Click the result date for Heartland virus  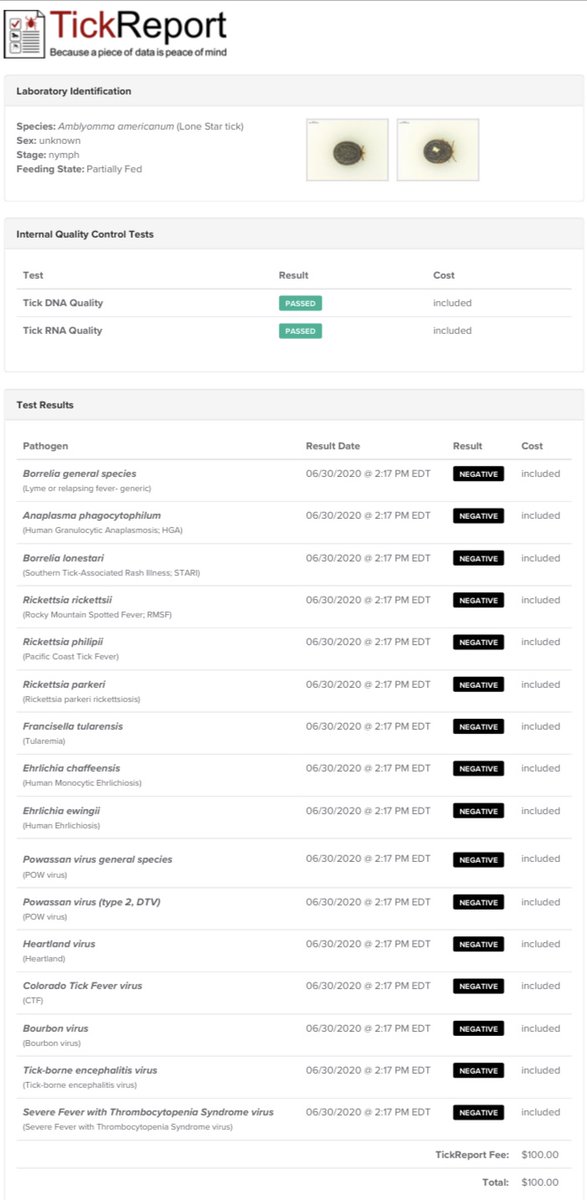click(x=368, y=944)
